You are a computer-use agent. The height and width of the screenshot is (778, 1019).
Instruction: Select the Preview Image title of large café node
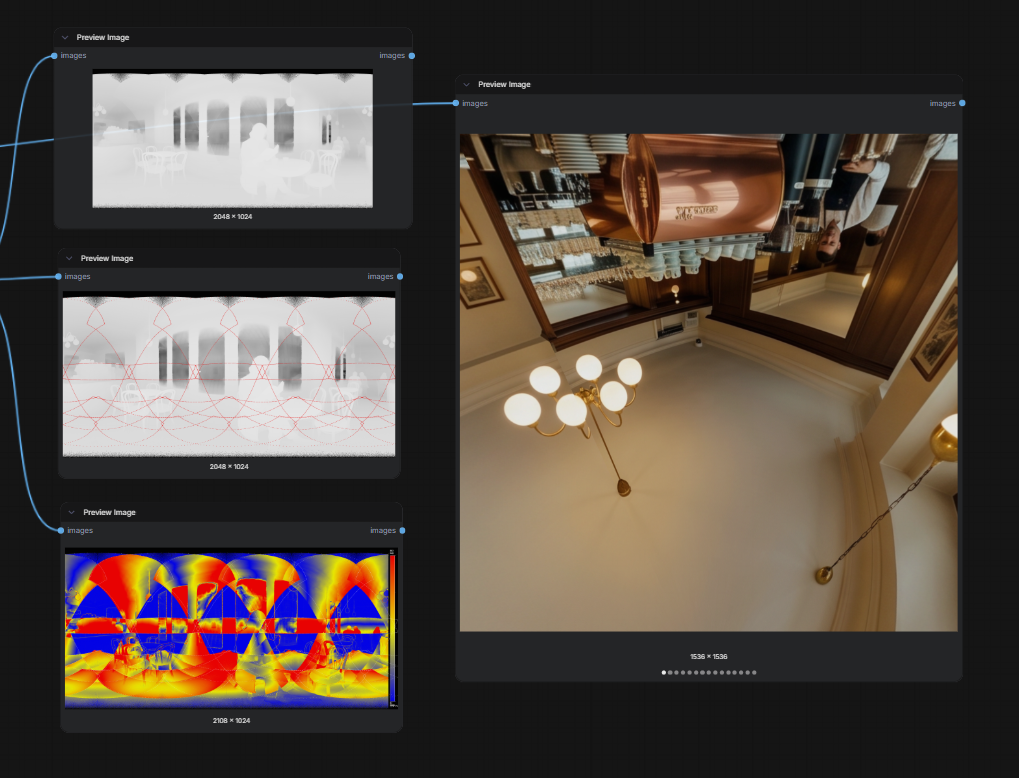coord(504,84)
